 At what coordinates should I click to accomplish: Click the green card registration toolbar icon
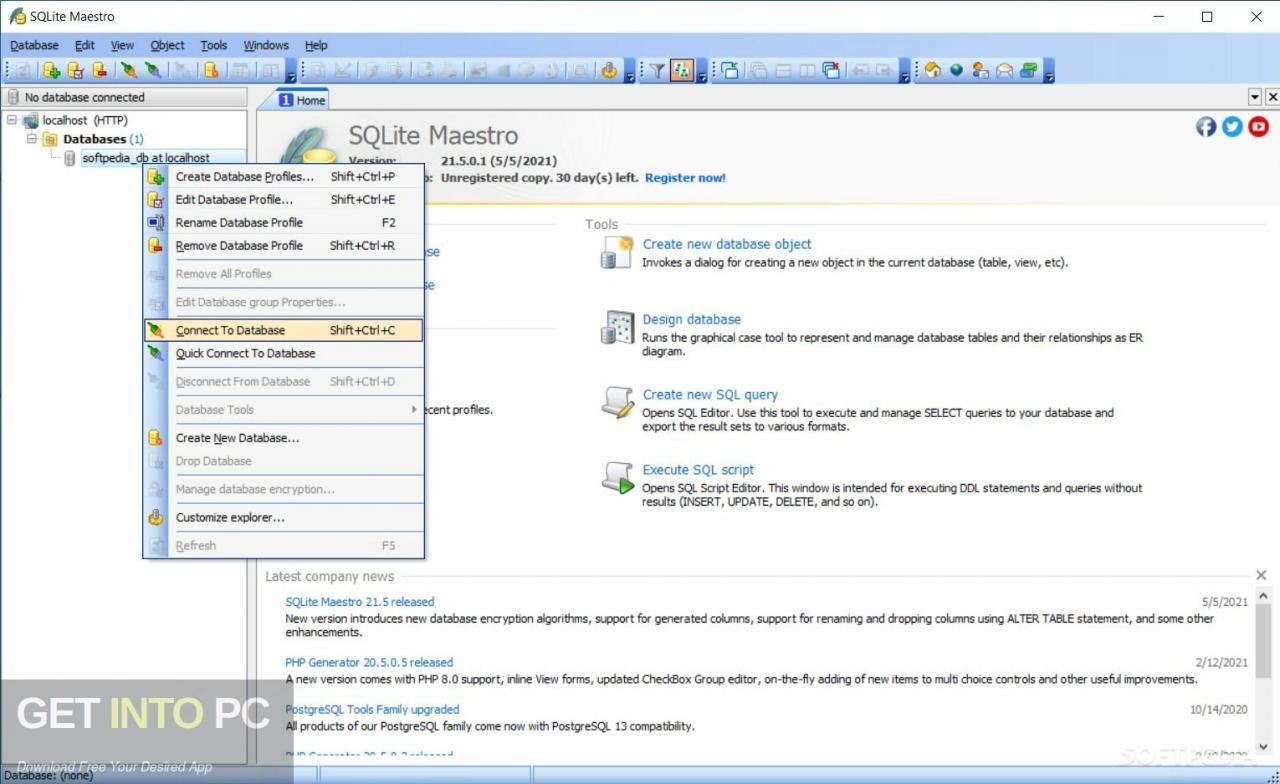[x=1028, y=70]
